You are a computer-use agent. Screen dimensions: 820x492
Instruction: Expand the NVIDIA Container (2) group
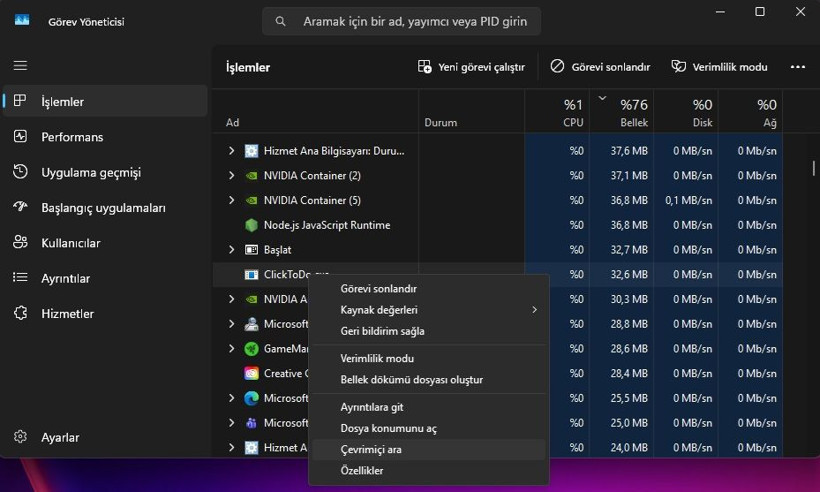(231, 176)
